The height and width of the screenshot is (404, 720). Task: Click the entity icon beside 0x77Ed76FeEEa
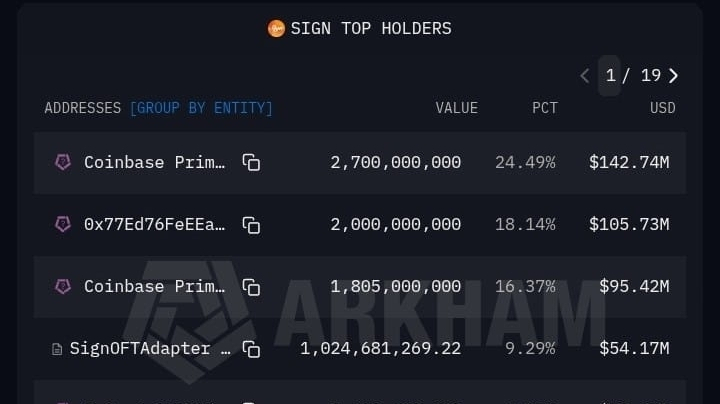(x=63, y=224)
